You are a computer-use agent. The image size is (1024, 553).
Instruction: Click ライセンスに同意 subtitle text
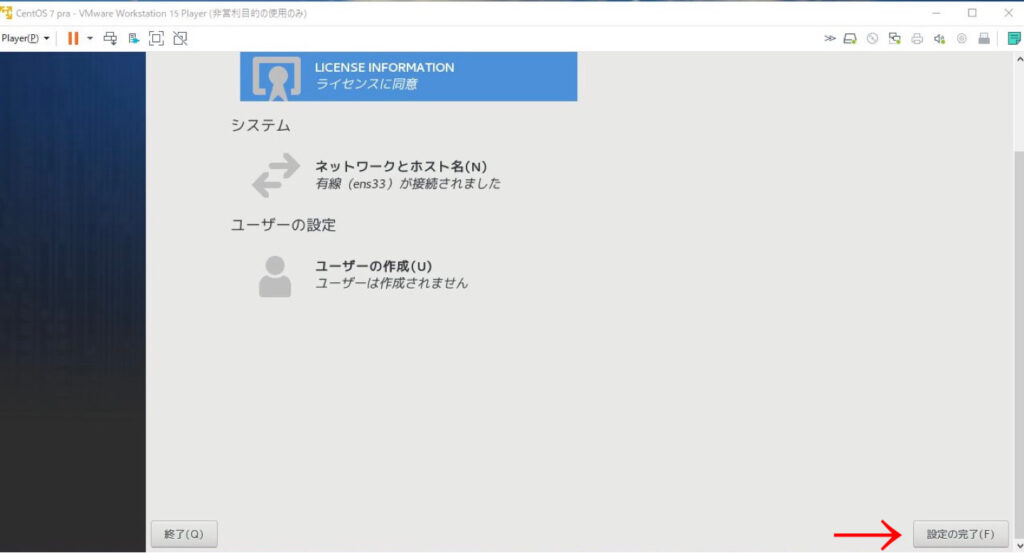[366, 84]
